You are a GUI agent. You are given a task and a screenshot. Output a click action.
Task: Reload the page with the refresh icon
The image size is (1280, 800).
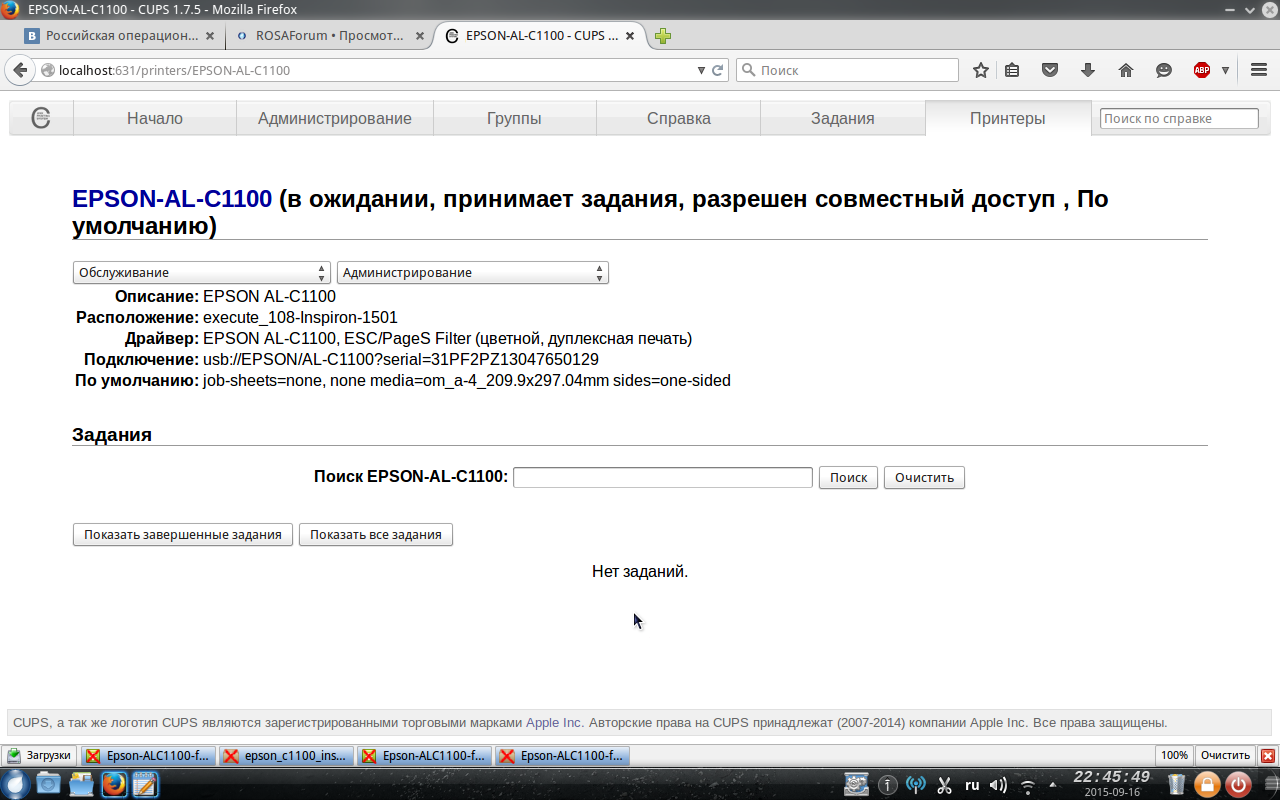(x=717, y=71)
